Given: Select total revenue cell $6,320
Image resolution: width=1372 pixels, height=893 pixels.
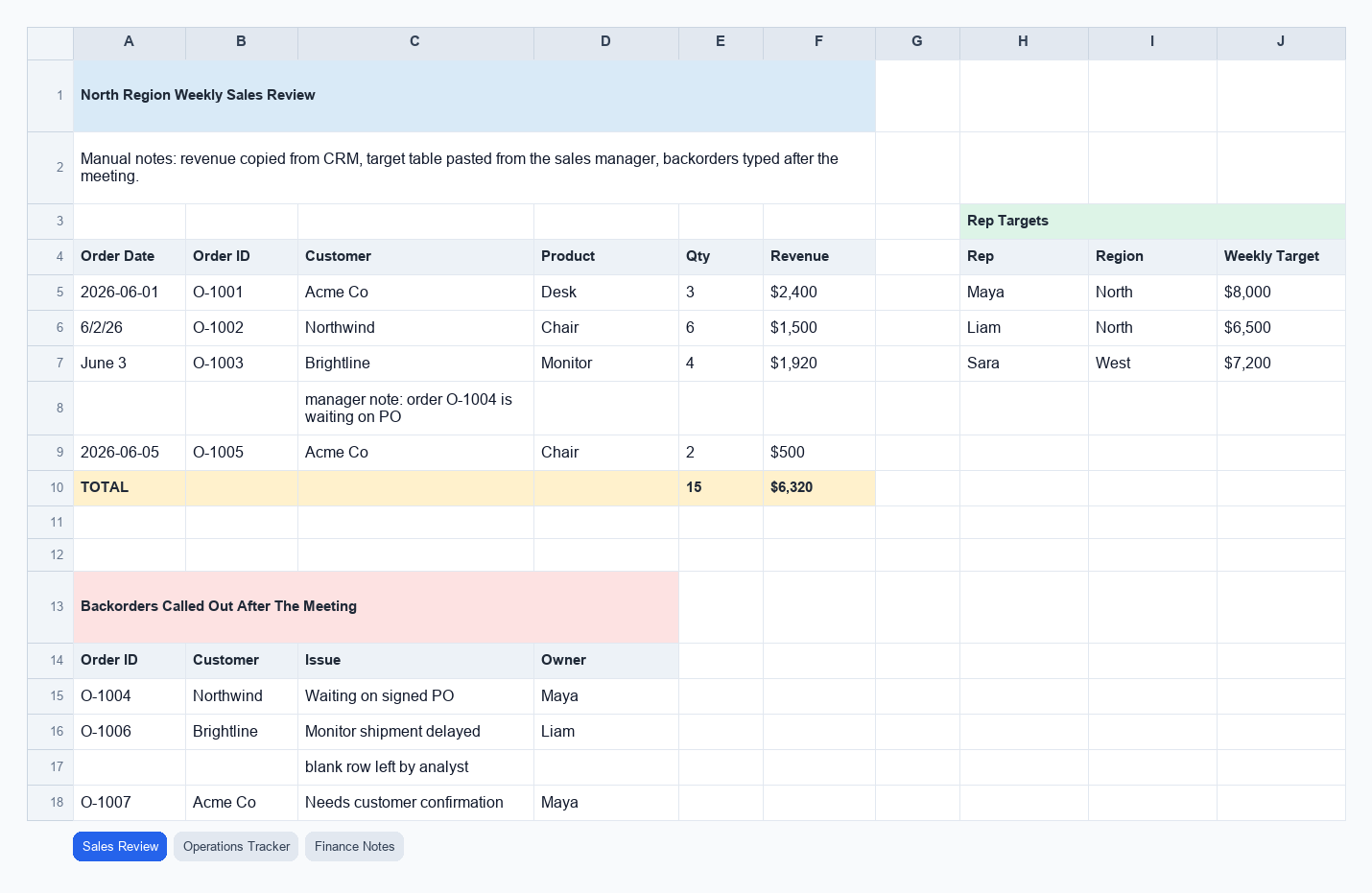Looking at the screenshot, I should pyautogui.click(x=819, y=488).
